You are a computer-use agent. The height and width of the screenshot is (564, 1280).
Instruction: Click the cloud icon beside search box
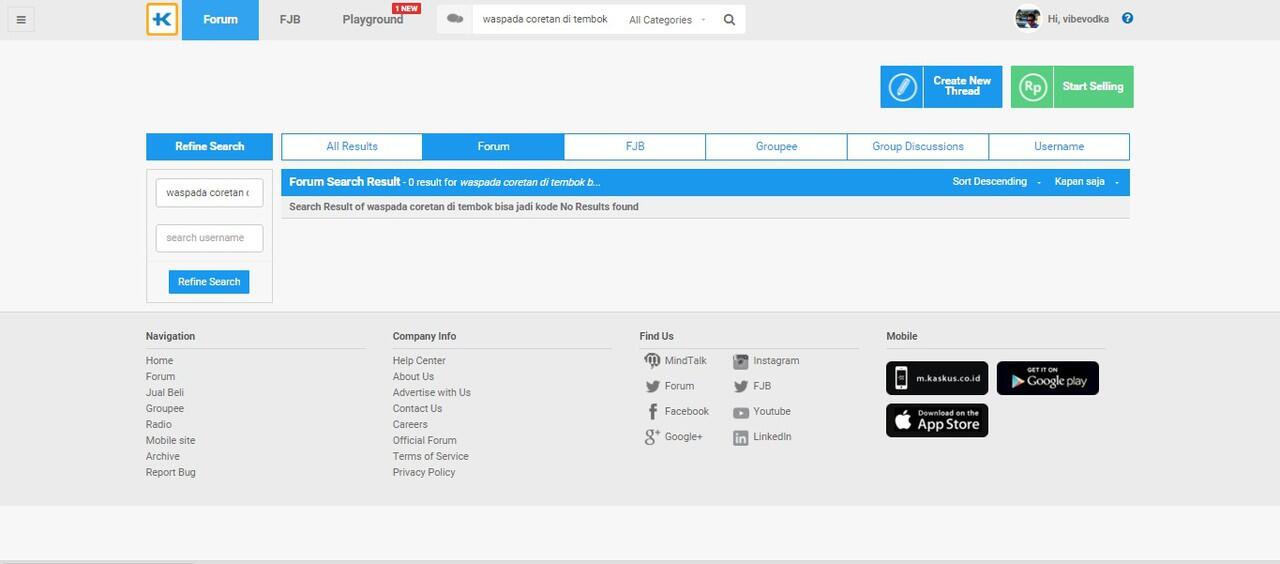[455, 19]
